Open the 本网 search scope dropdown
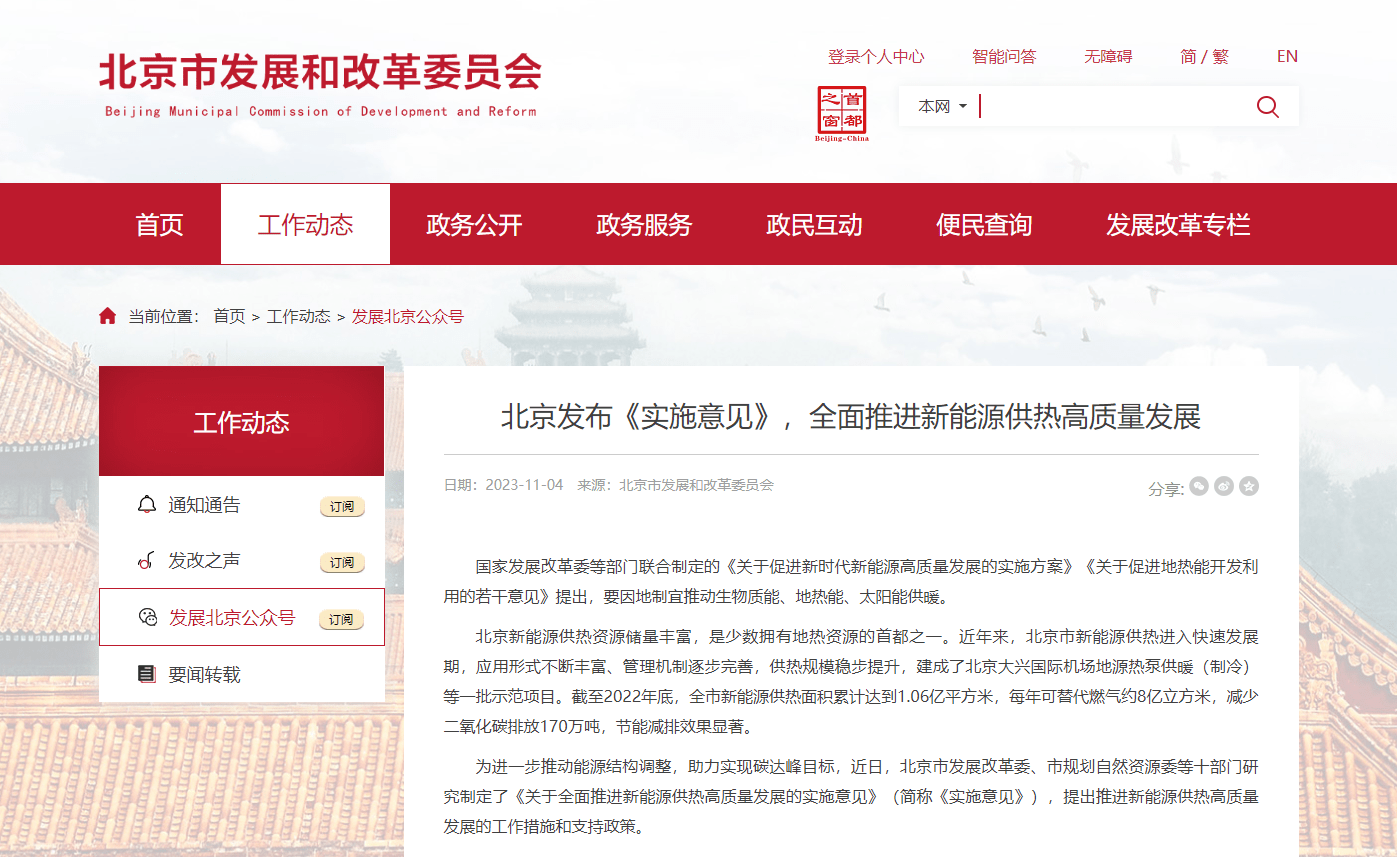The height and width of the screenshot is (857, 1397). [x=942, y=106]
